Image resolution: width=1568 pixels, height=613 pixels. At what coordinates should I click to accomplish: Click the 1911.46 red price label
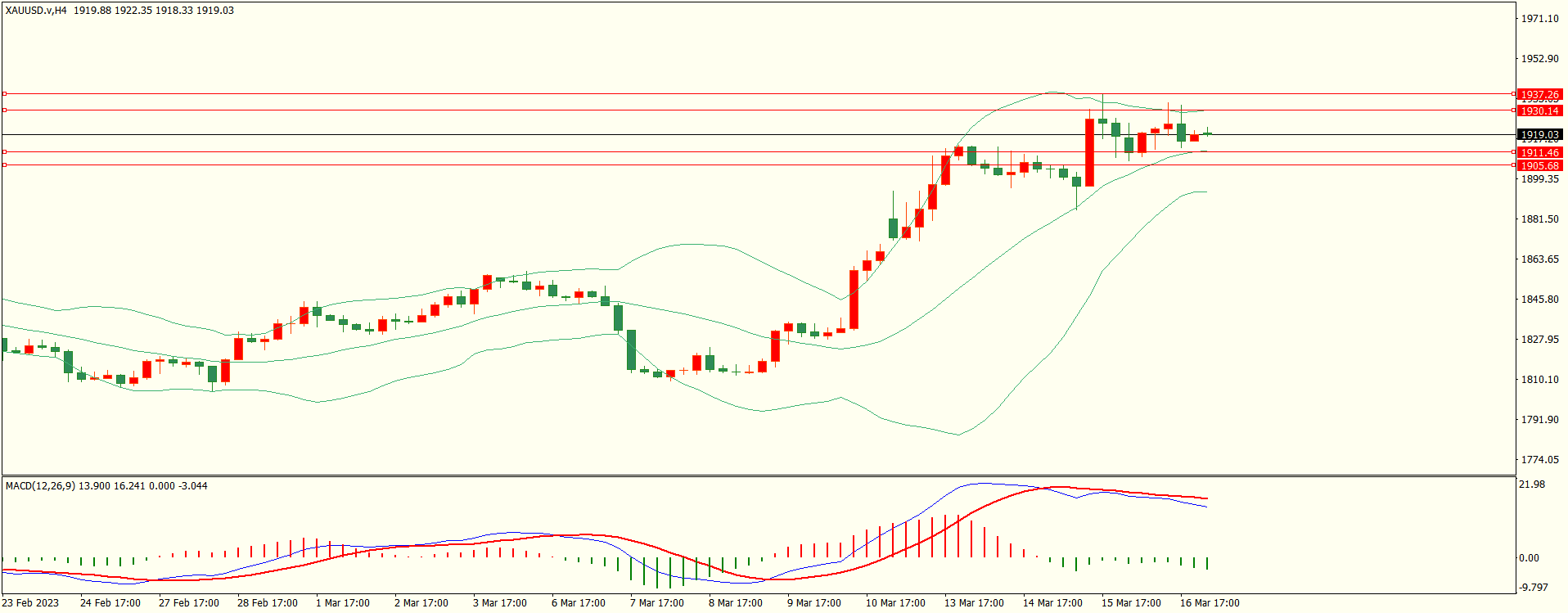(x=1539, y=153)
